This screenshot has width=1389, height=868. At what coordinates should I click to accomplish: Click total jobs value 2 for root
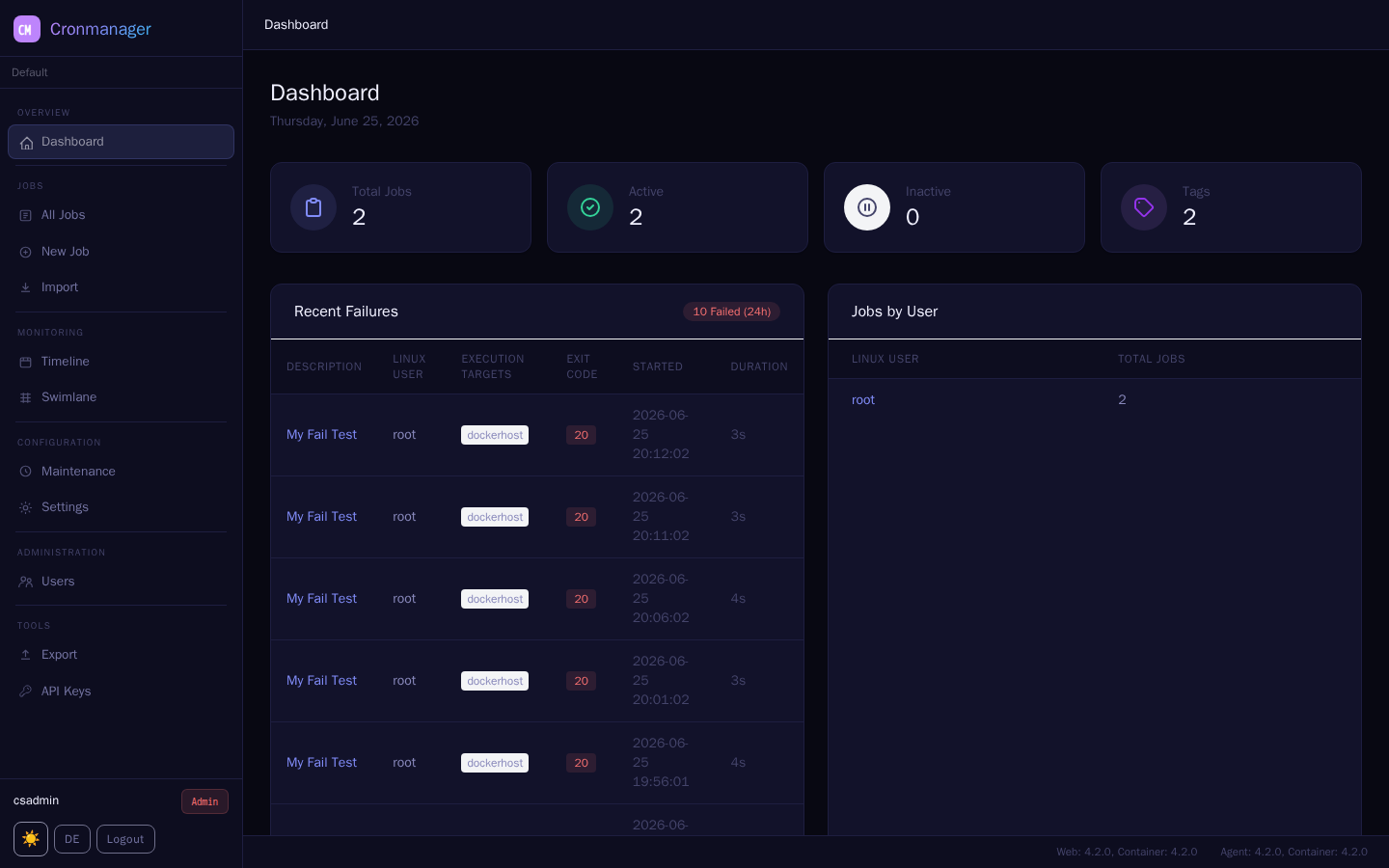coord(1122,400)
